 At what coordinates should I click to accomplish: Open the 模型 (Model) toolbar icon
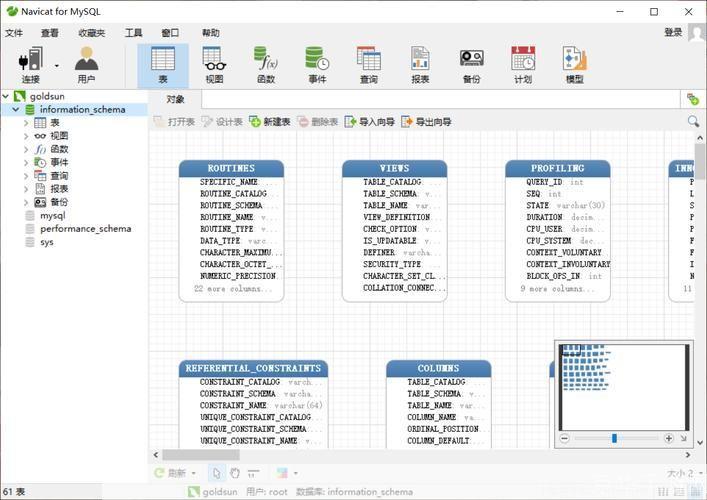(x=574, y=65)
